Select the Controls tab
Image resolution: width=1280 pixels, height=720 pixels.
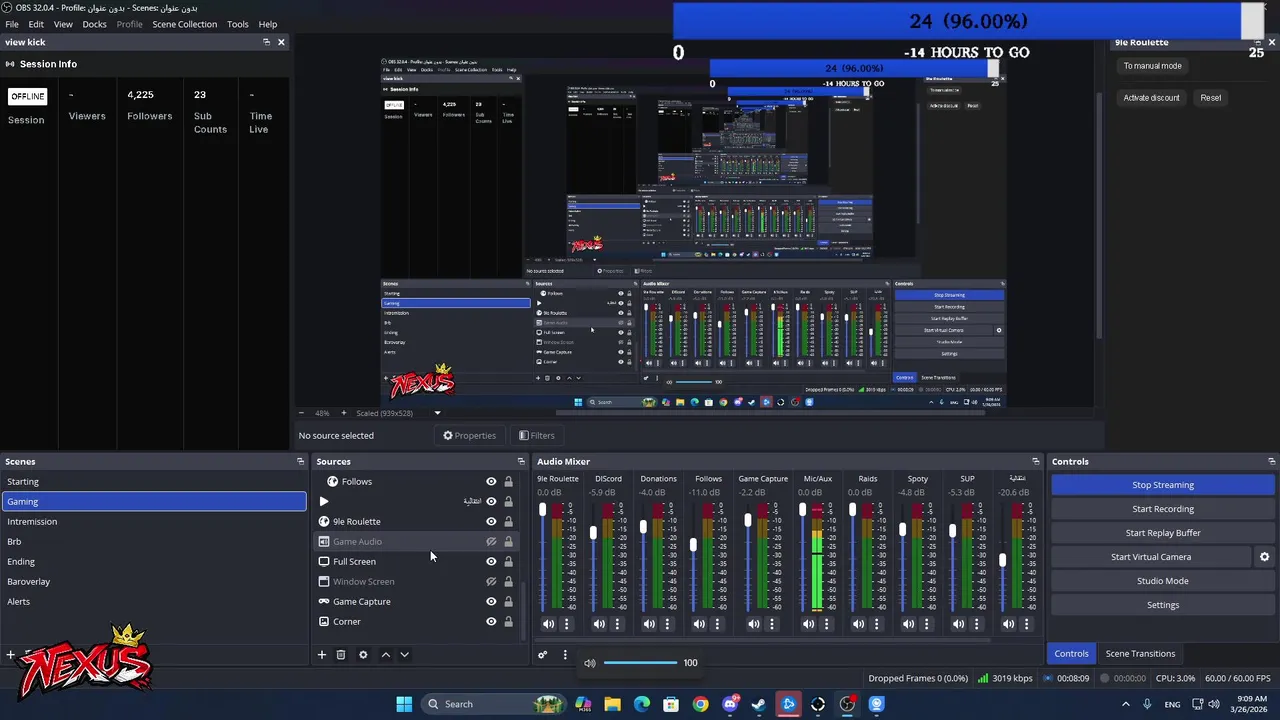1071,654
